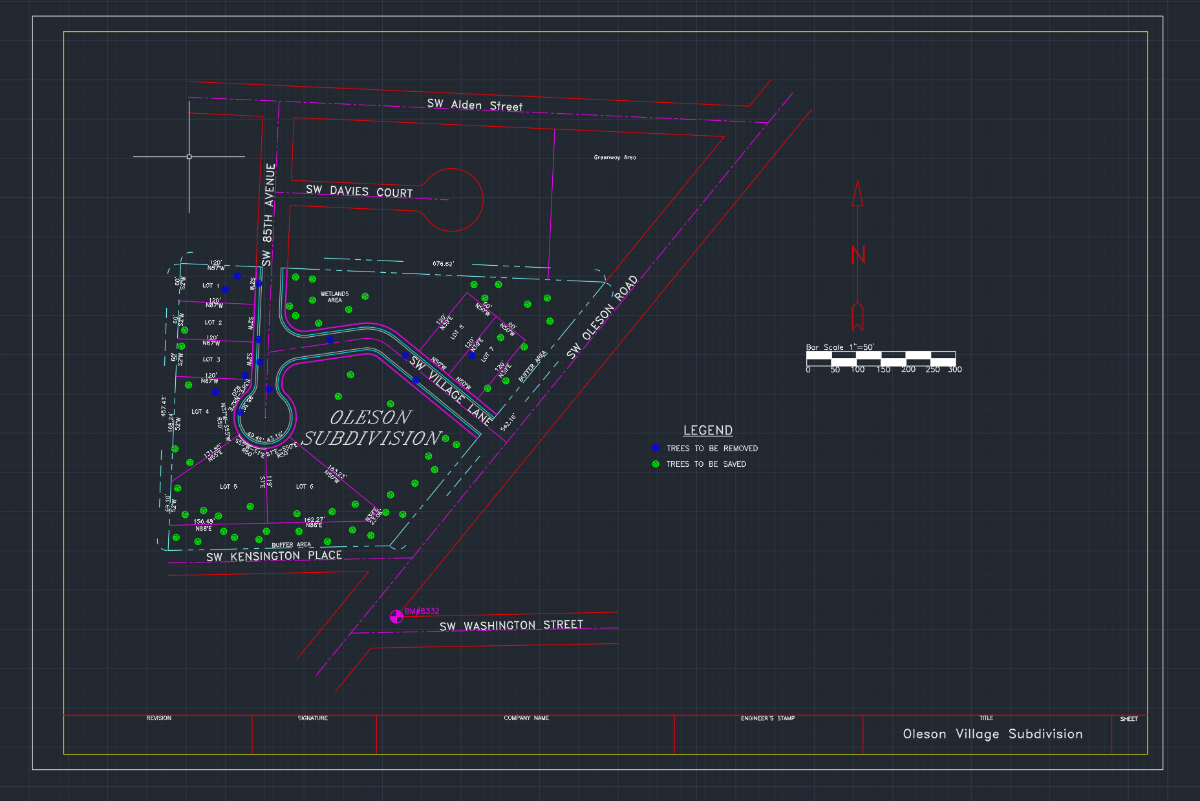The height and width of the screenshot is (801, 1200).
Task: Click the Bar Scale 1"=50' caption
Action: (x=841, y=347)
